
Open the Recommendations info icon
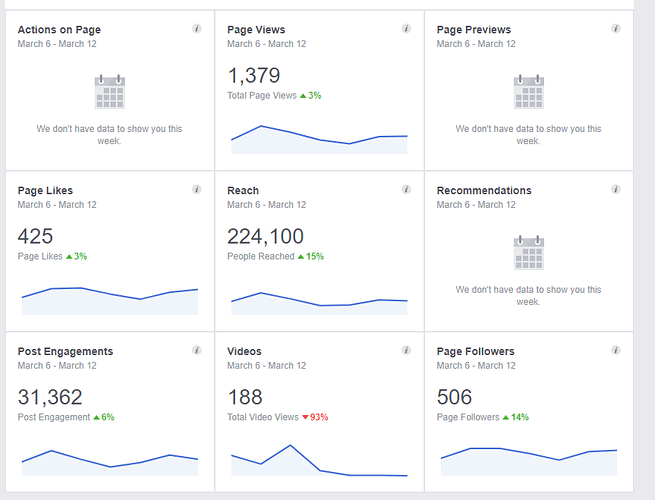pyautogui.click(x=616, y=189)
